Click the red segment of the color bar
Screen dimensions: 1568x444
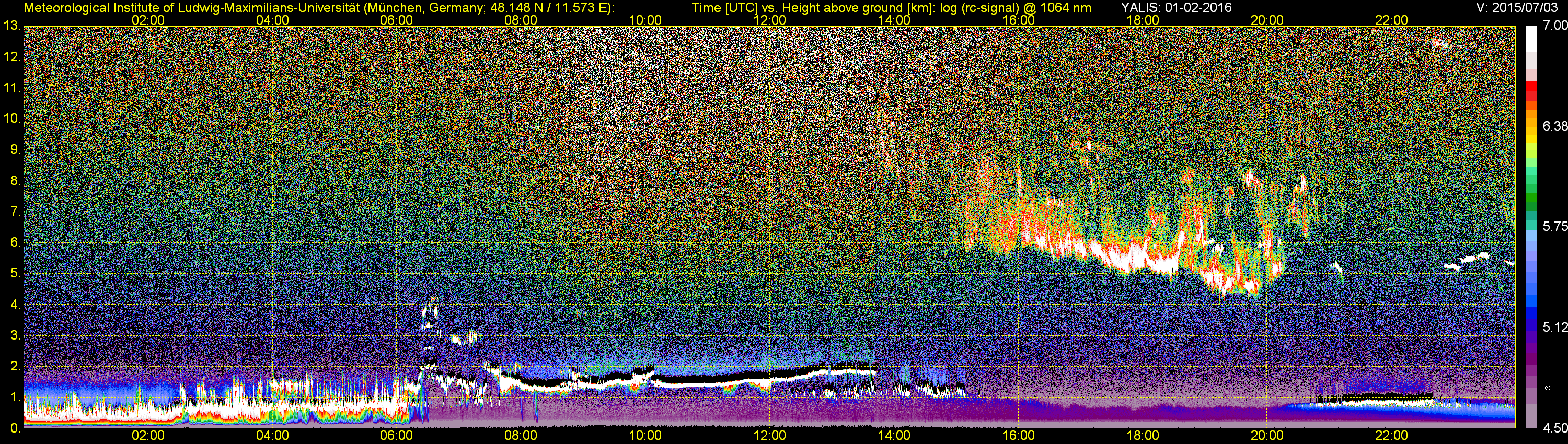click(x=1531, y=86)
